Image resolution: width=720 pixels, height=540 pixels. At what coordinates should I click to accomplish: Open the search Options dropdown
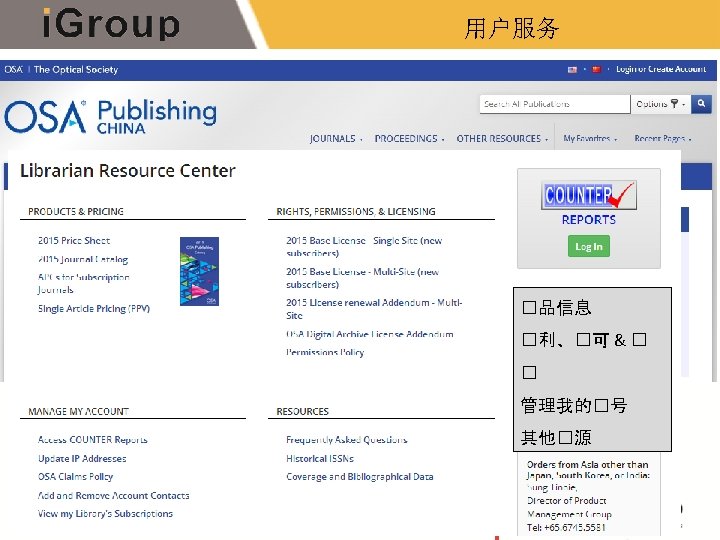coord(661,104)
